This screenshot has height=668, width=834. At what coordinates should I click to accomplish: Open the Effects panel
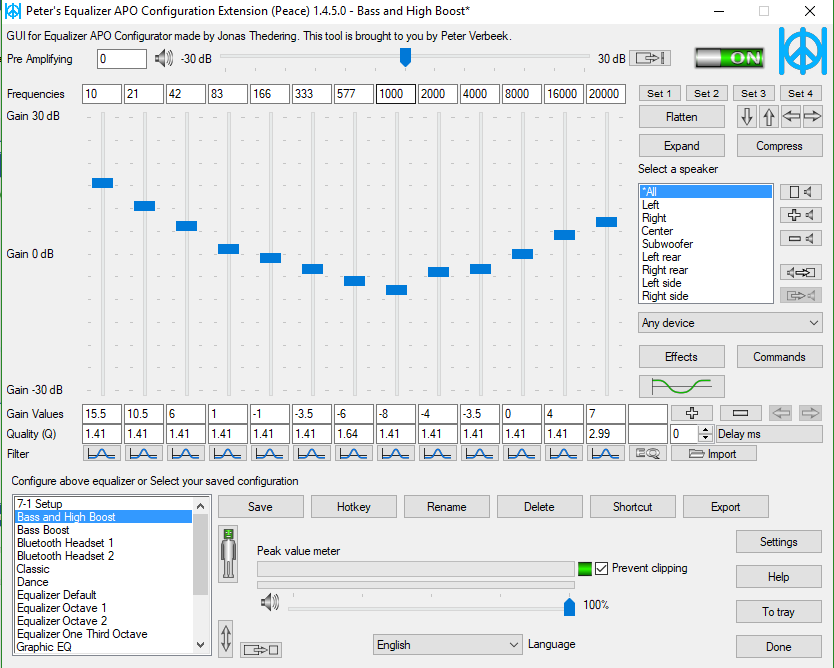coord(681,357)
